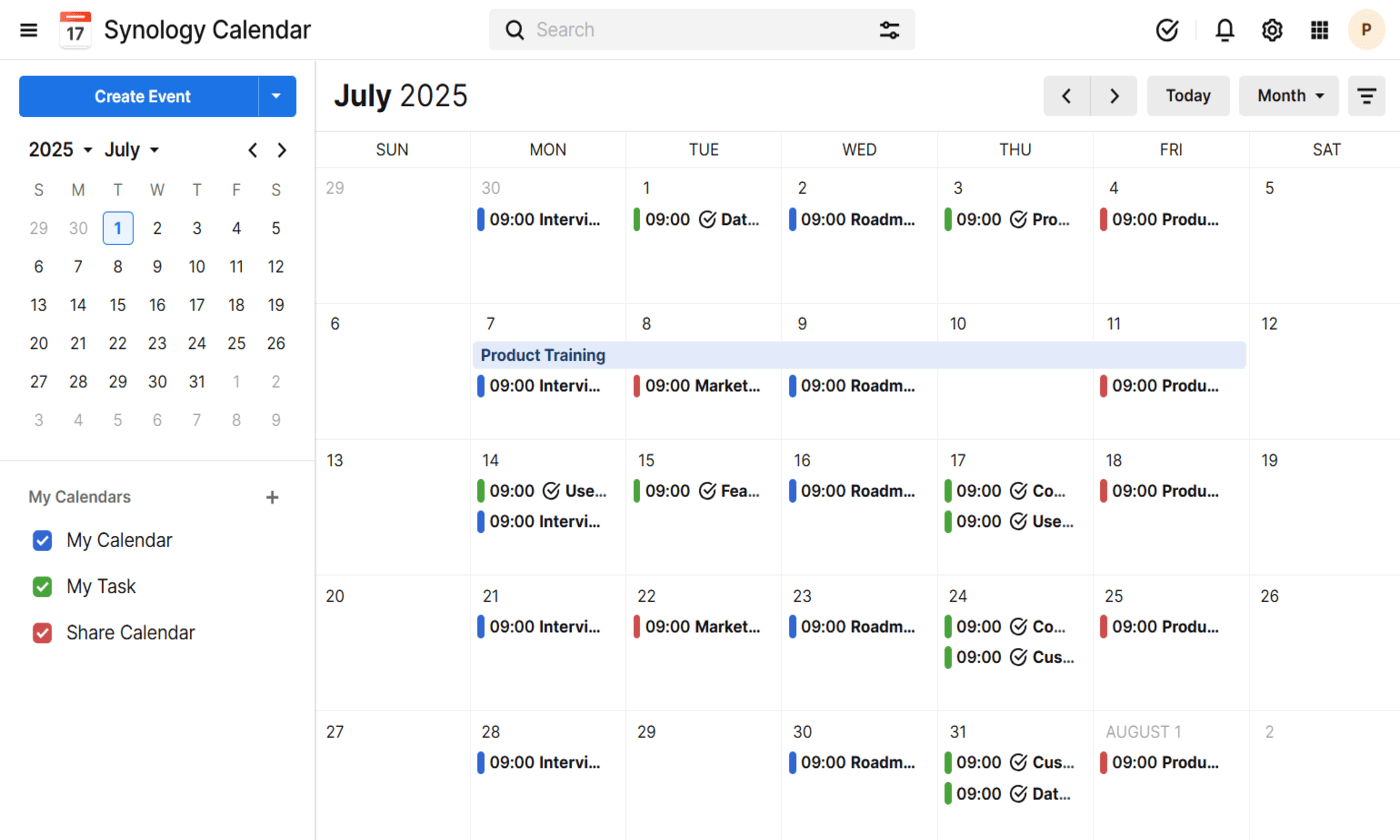Open the app launcher grid icon
Image resolution: width=1400 pixels, height=840 pixels.
1319,30
